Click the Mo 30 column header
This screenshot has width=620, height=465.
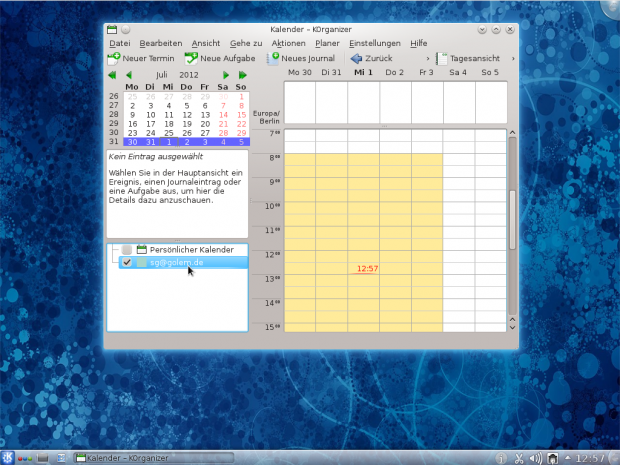[300, 72]
